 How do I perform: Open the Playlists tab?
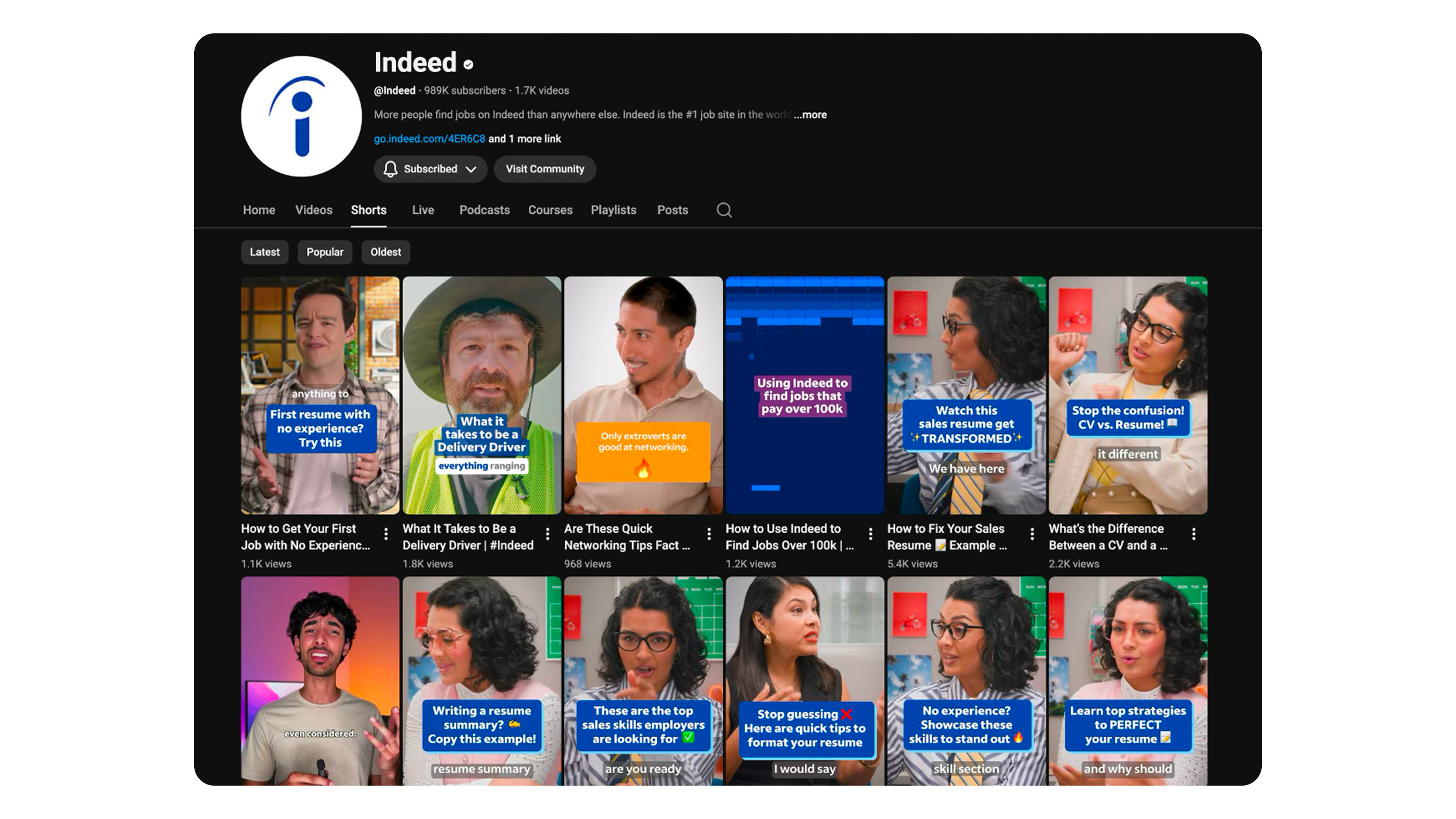pos(614,210)
